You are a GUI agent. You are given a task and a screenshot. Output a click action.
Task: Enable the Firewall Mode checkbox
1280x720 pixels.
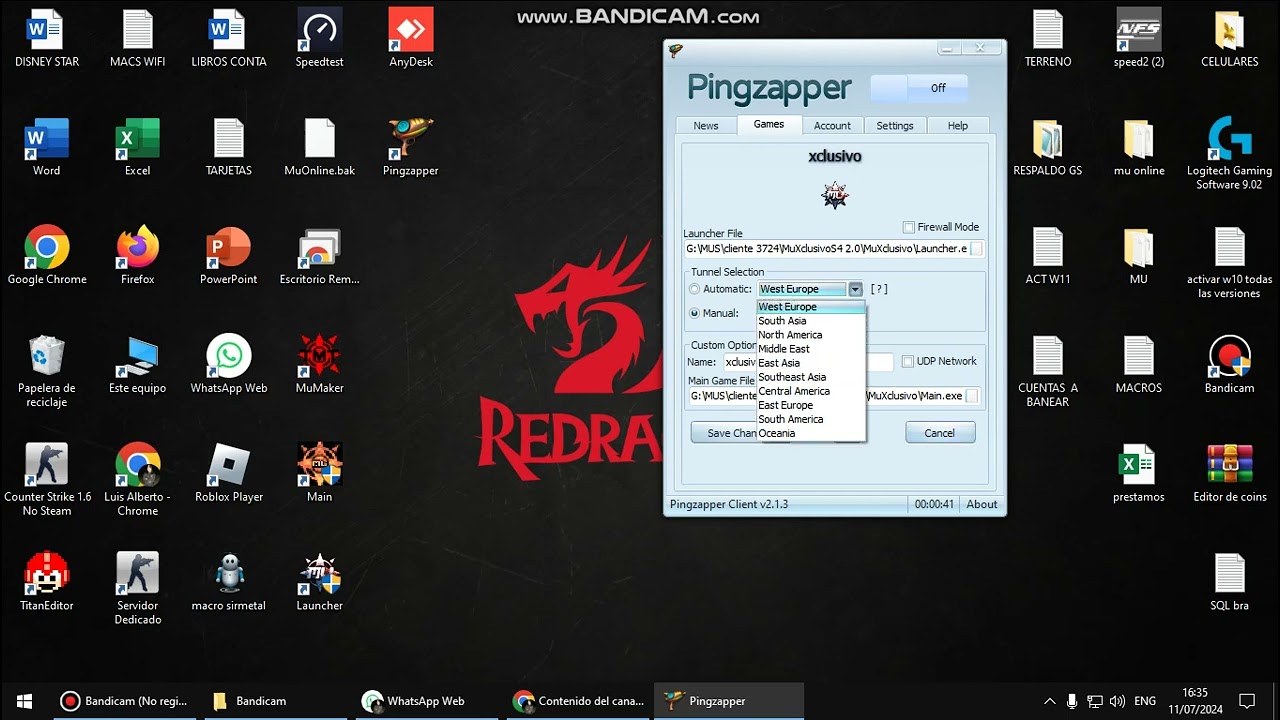pos(908,227)
